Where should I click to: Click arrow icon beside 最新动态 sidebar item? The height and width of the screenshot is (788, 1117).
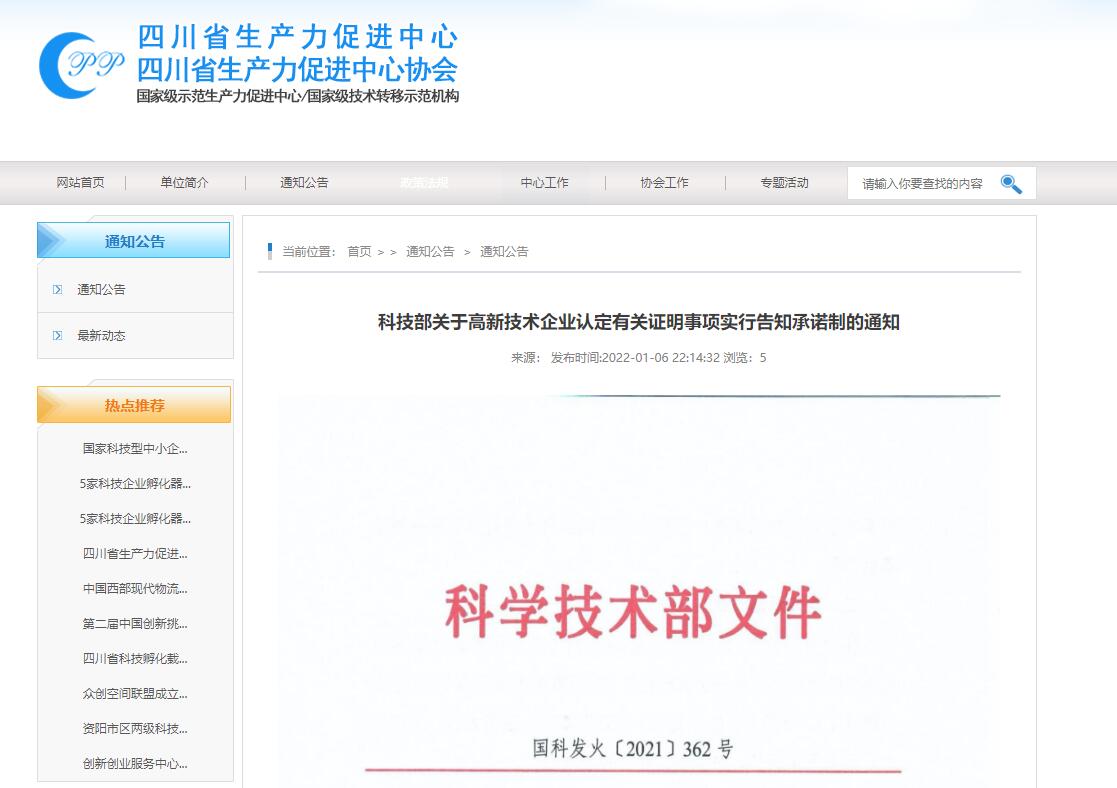click(57, 336)
